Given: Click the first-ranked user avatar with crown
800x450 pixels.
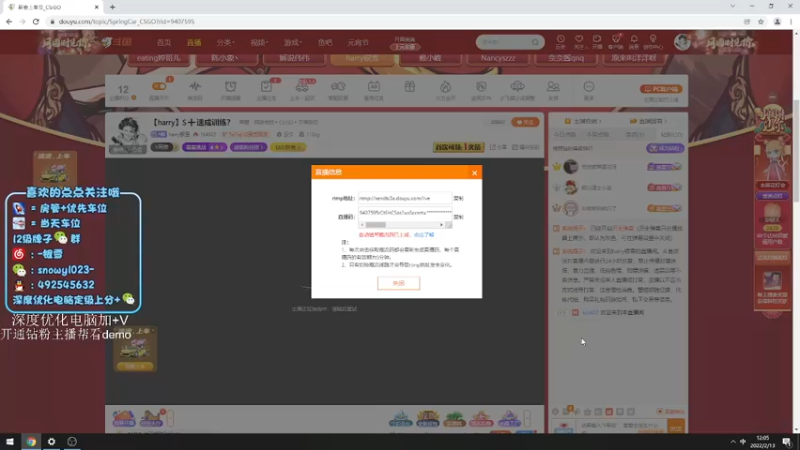Looking at the screenshot, I should click(x=570, y=166).
